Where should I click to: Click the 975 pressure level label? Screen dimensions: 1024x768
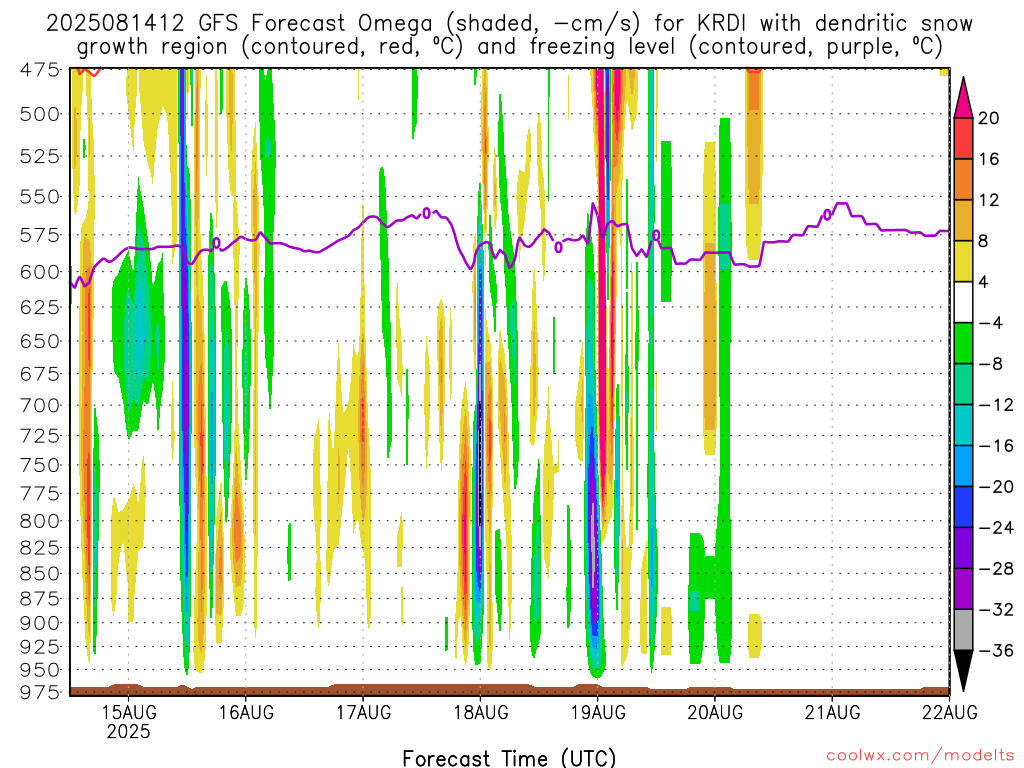click(x=40, y=692)
